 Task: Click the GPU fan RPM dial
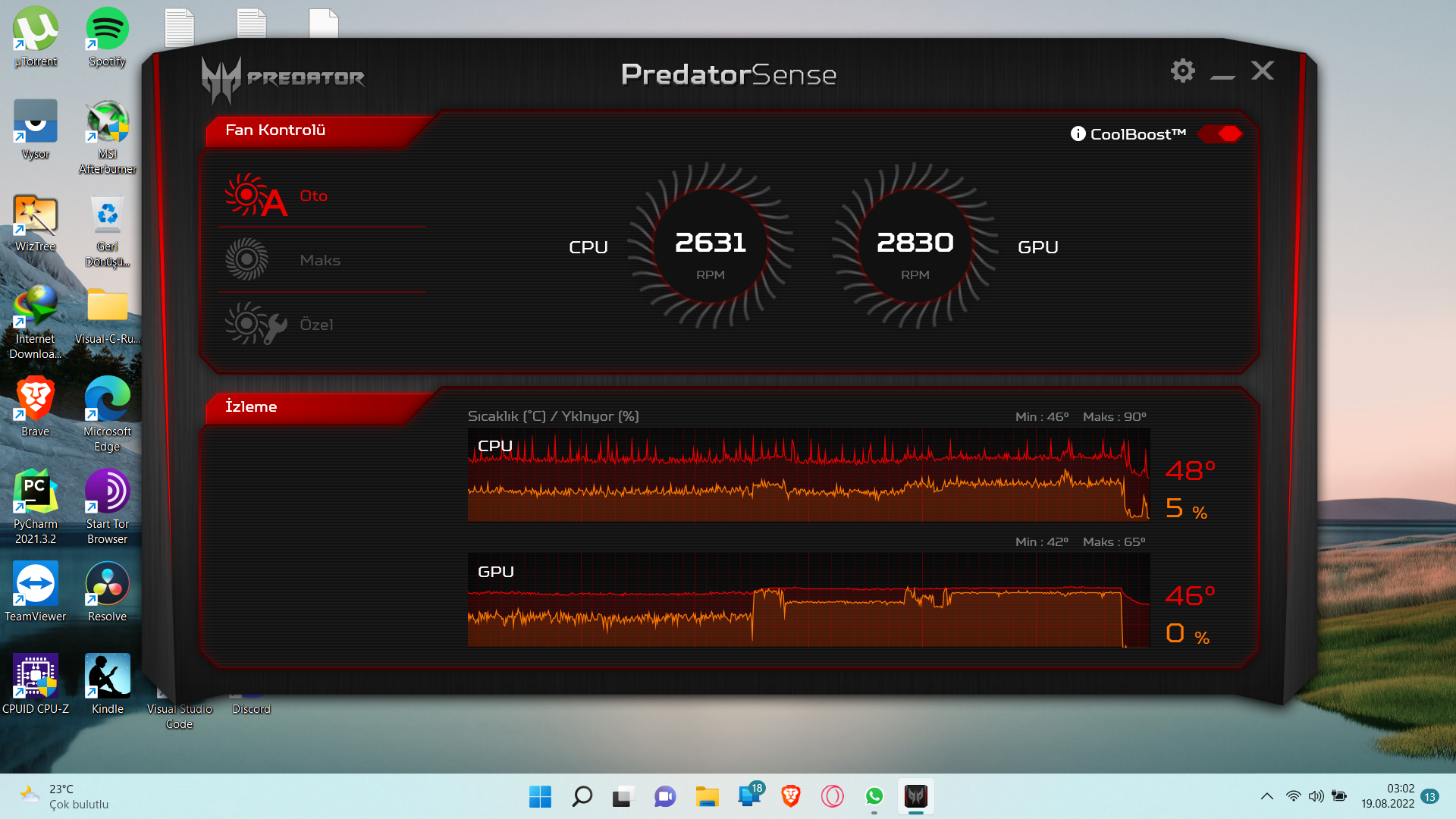point(915,246)
